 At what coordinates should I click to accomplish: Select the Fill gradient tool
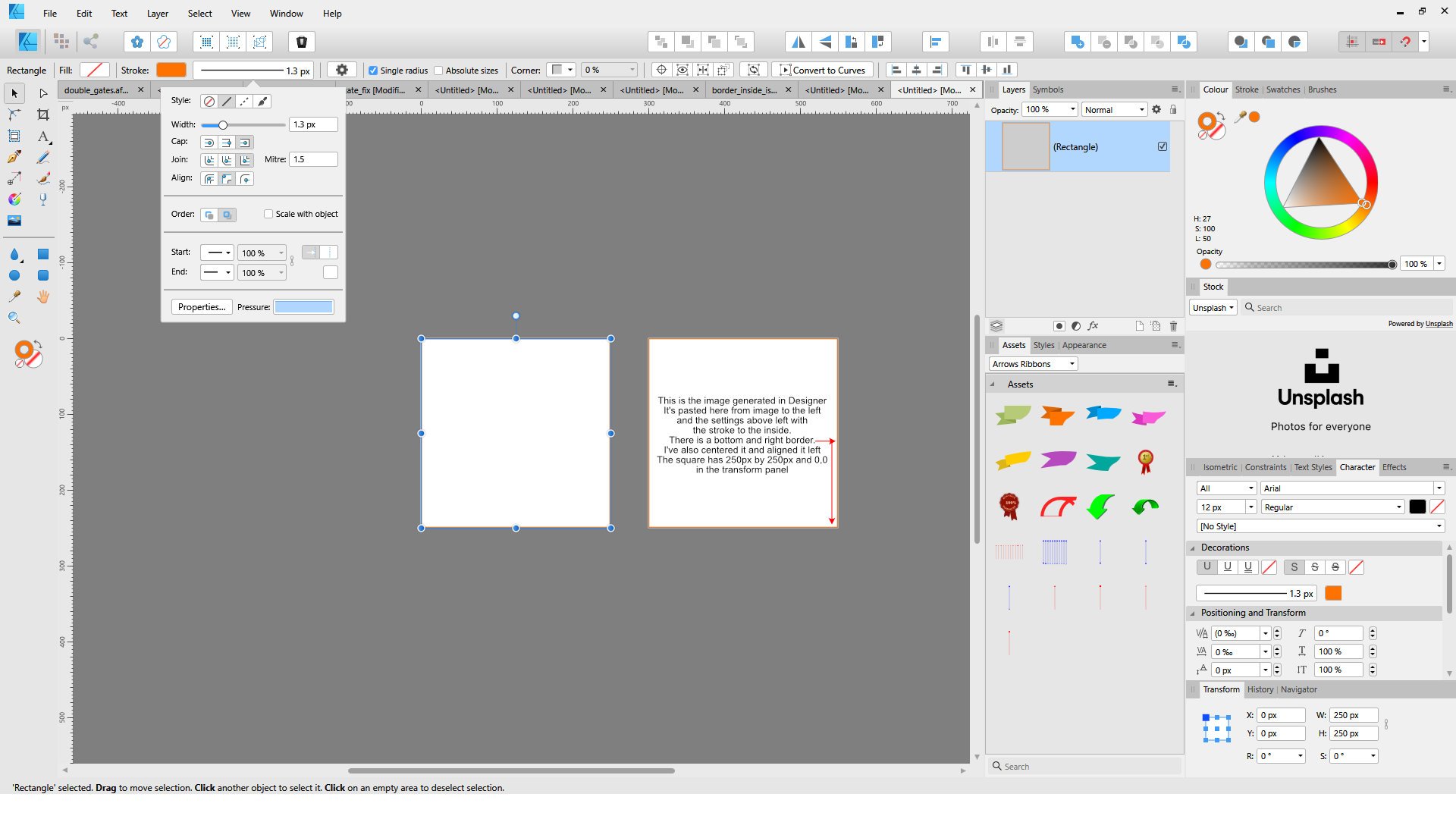pos(14,199)
